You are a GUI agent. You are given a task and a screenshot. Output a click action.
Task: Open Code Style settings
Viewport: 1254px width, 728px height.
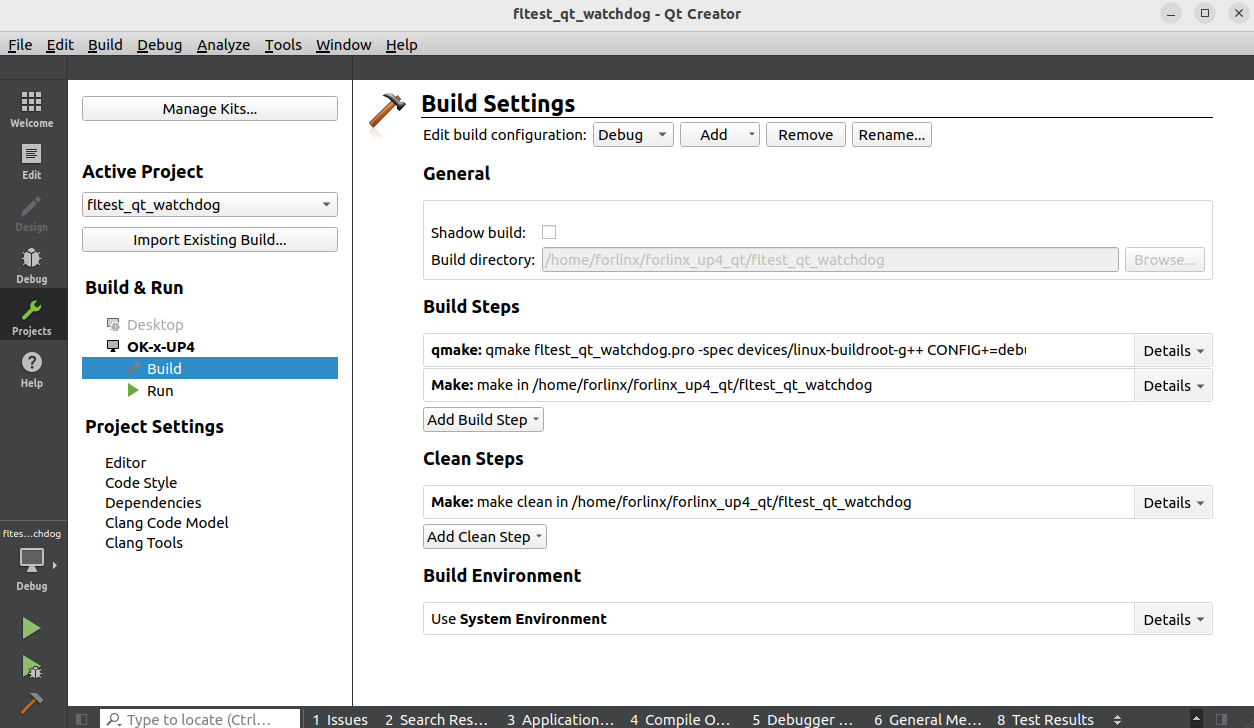[x=141, y=483]
